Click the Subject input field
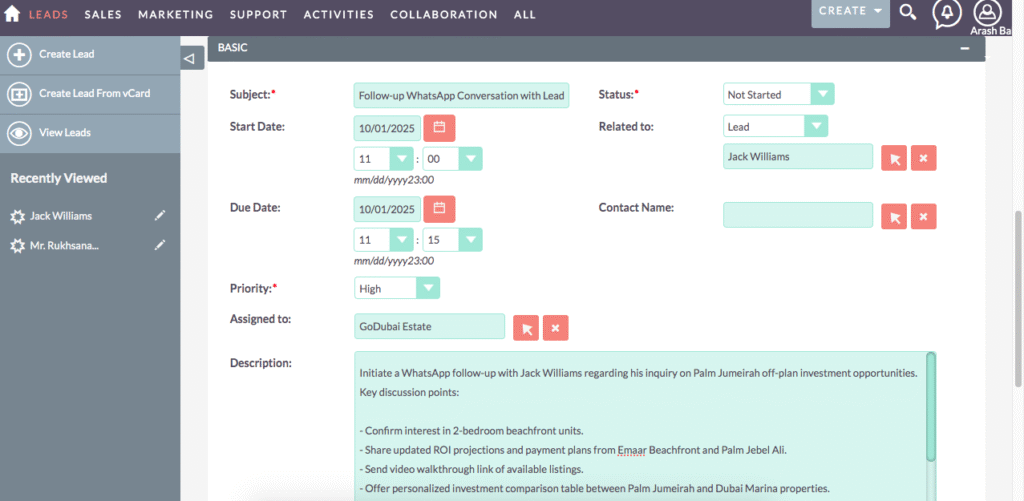The width and height of the screenshot is (1024, 501). click(x=461, y=96)
